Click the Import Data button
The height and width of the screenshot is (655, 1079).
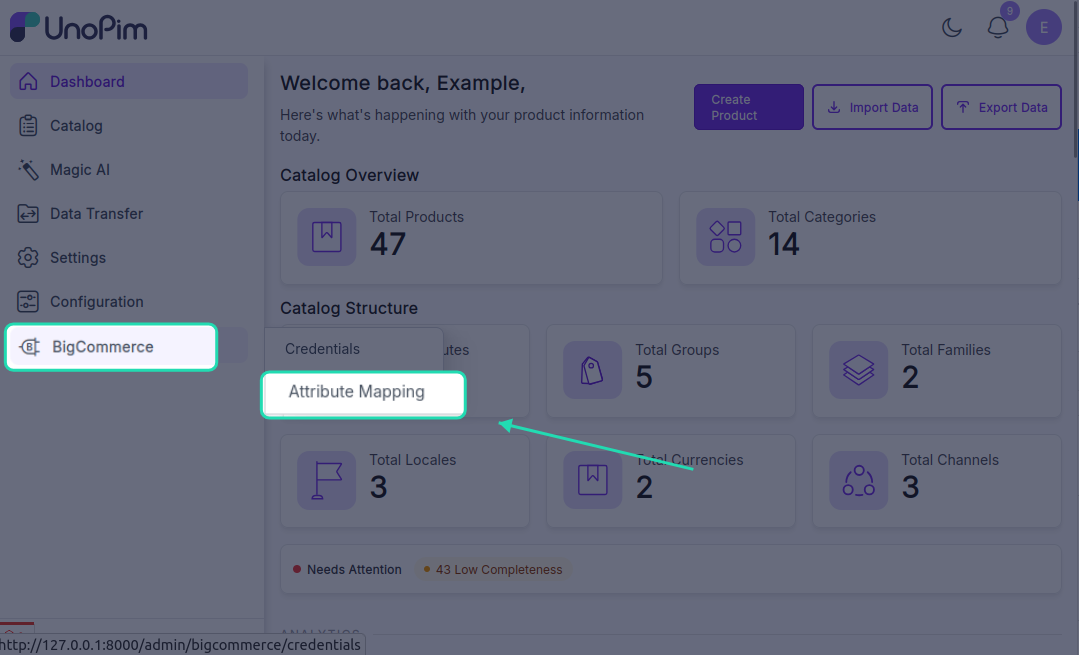click(872, 107)
